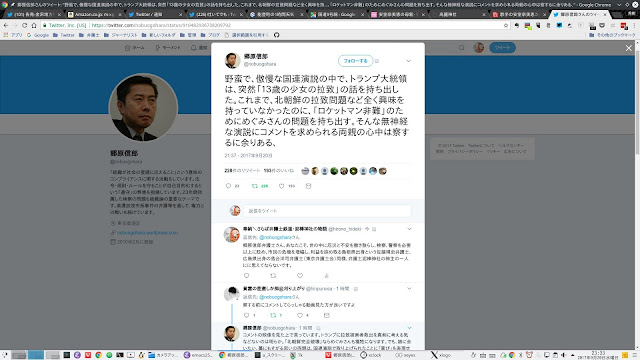Like icon under the @hinpanosa tweet

pyautogui.click(x=300, y=315)
